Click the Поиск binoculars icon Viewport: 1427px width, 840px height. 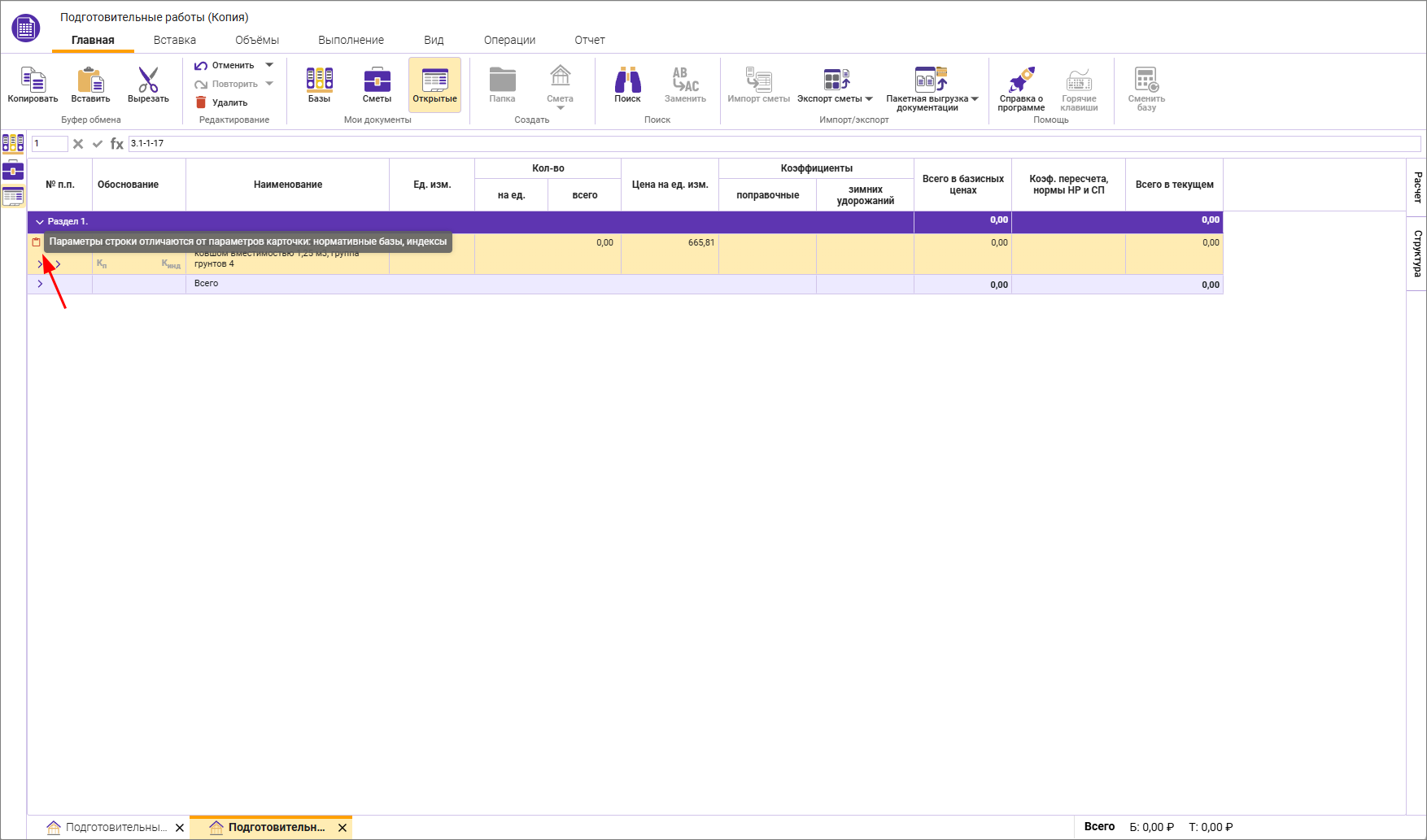(627, 81)
